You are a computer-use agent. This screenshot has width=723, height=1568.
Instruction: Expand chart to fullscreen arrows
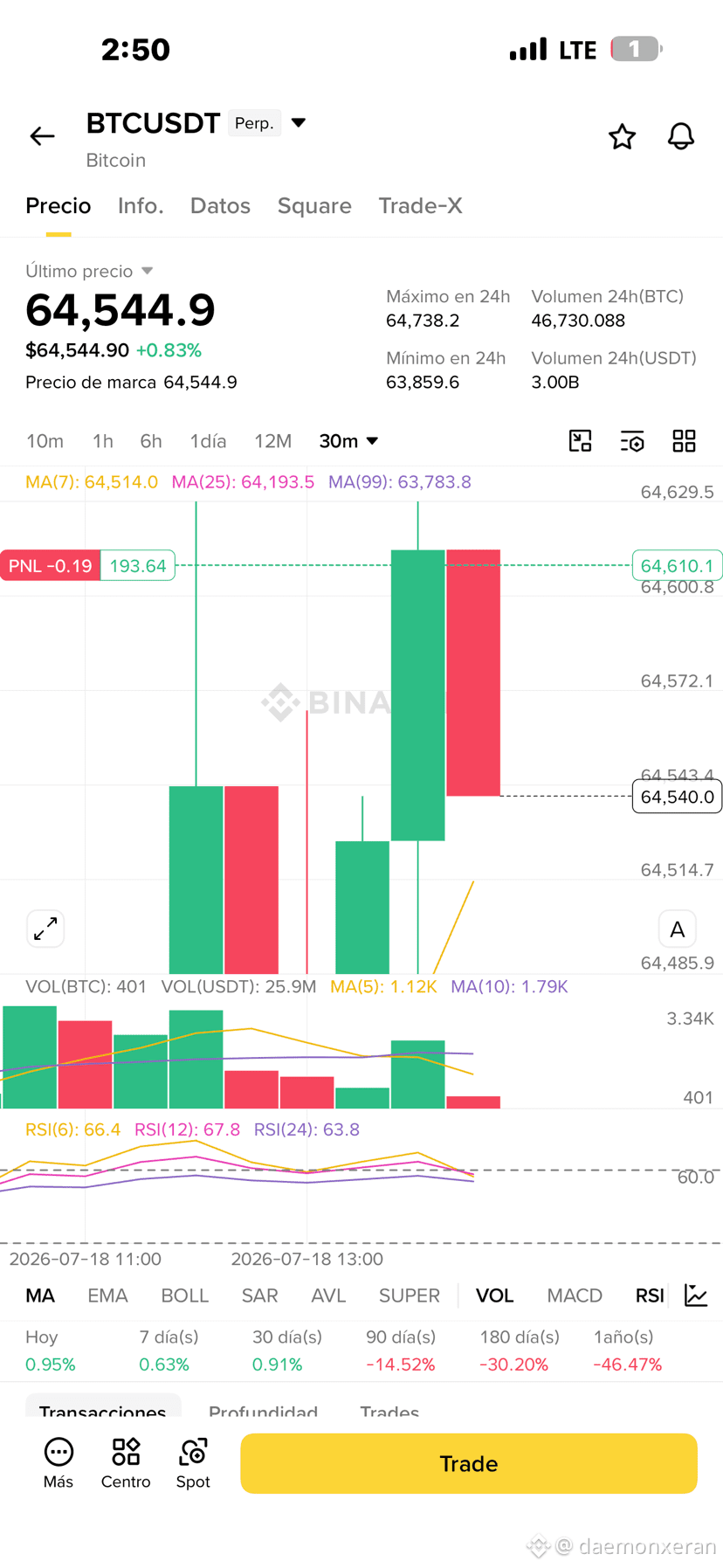pyautogui.click(x=45, y=929)
